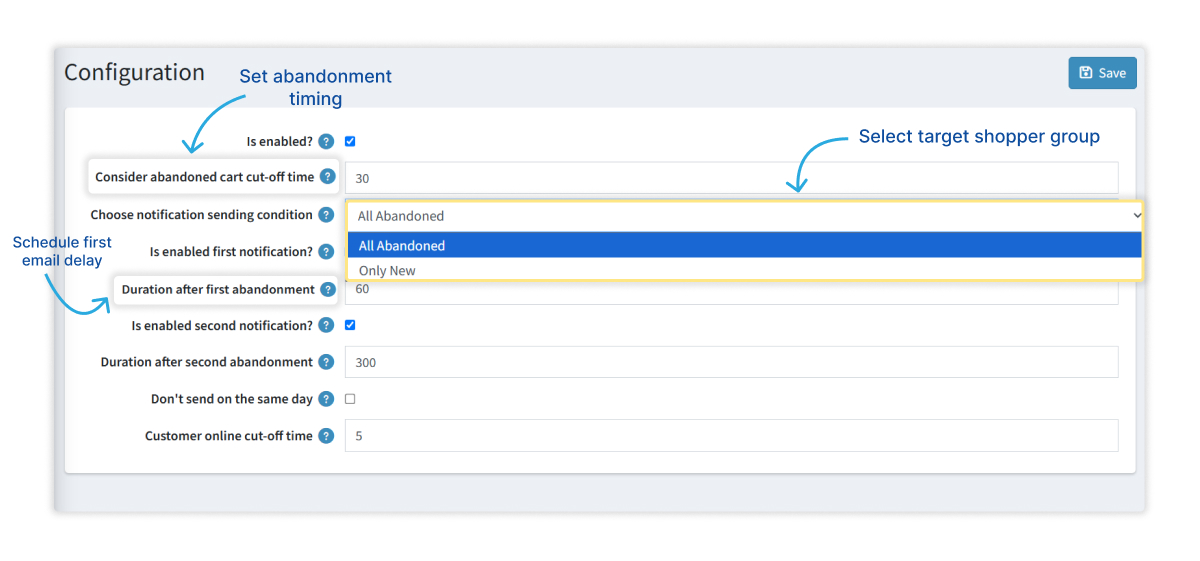Show help for Is enabled first notification
Viewport: 1200px width, 561px height.
(326, 252)
